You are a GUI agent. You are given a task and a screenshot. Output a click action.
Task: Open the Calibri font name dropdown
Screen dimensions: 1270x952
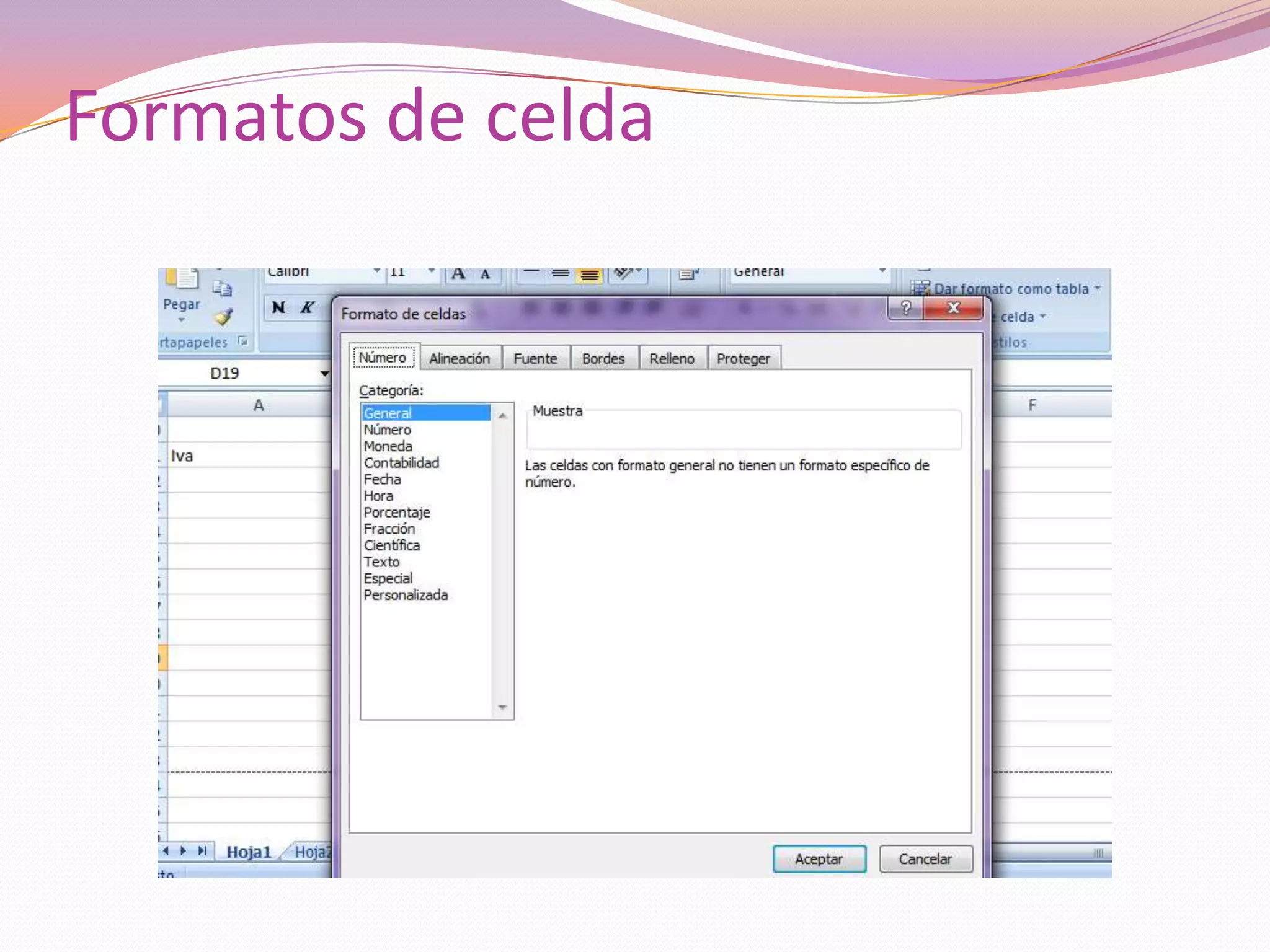tap(376, 272)
